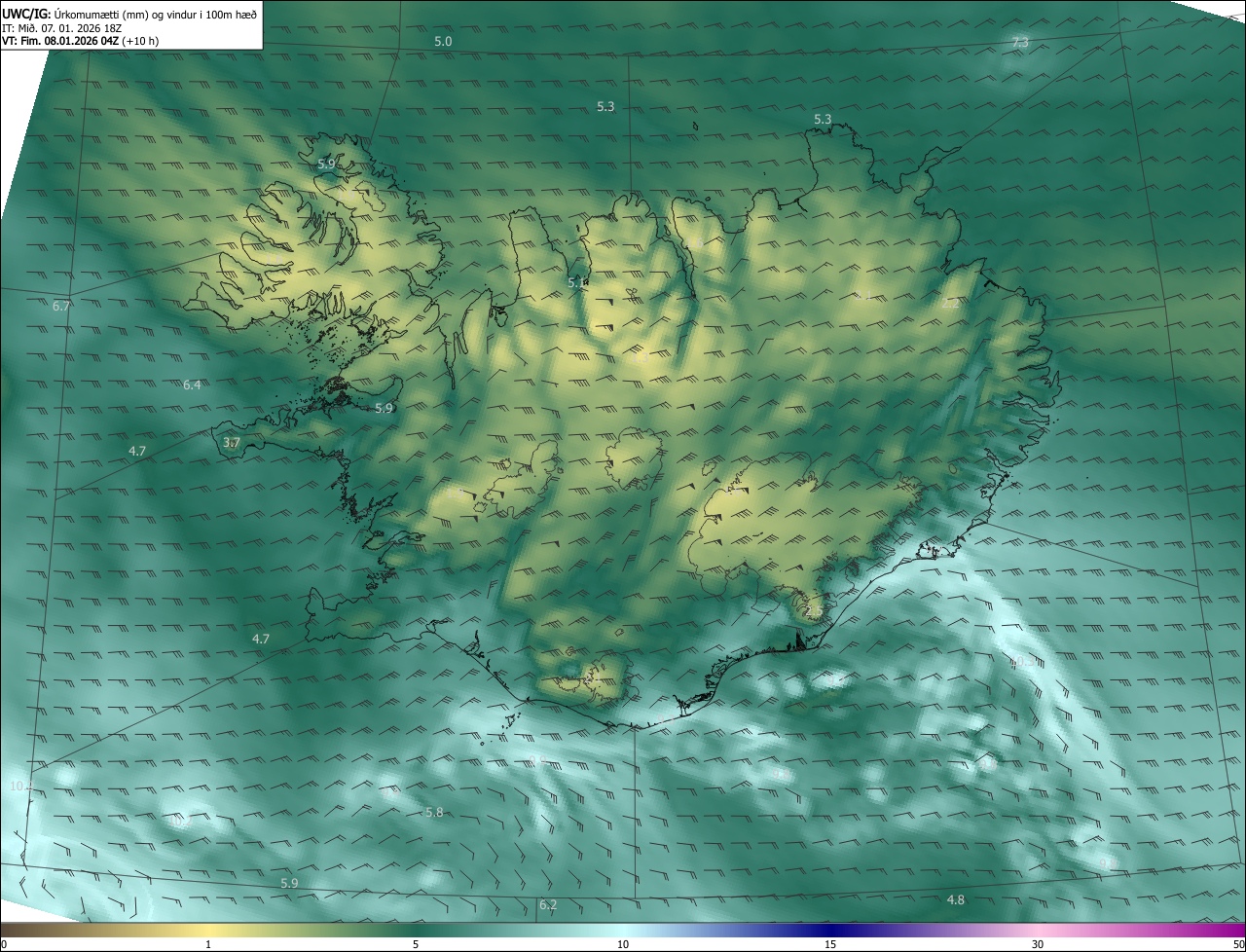Image resolution: width=1246 pixels, height=952 pixels.
Task: Click the 6.7 value label on the map
Action: pyautogui.click(x=61, y=306)
